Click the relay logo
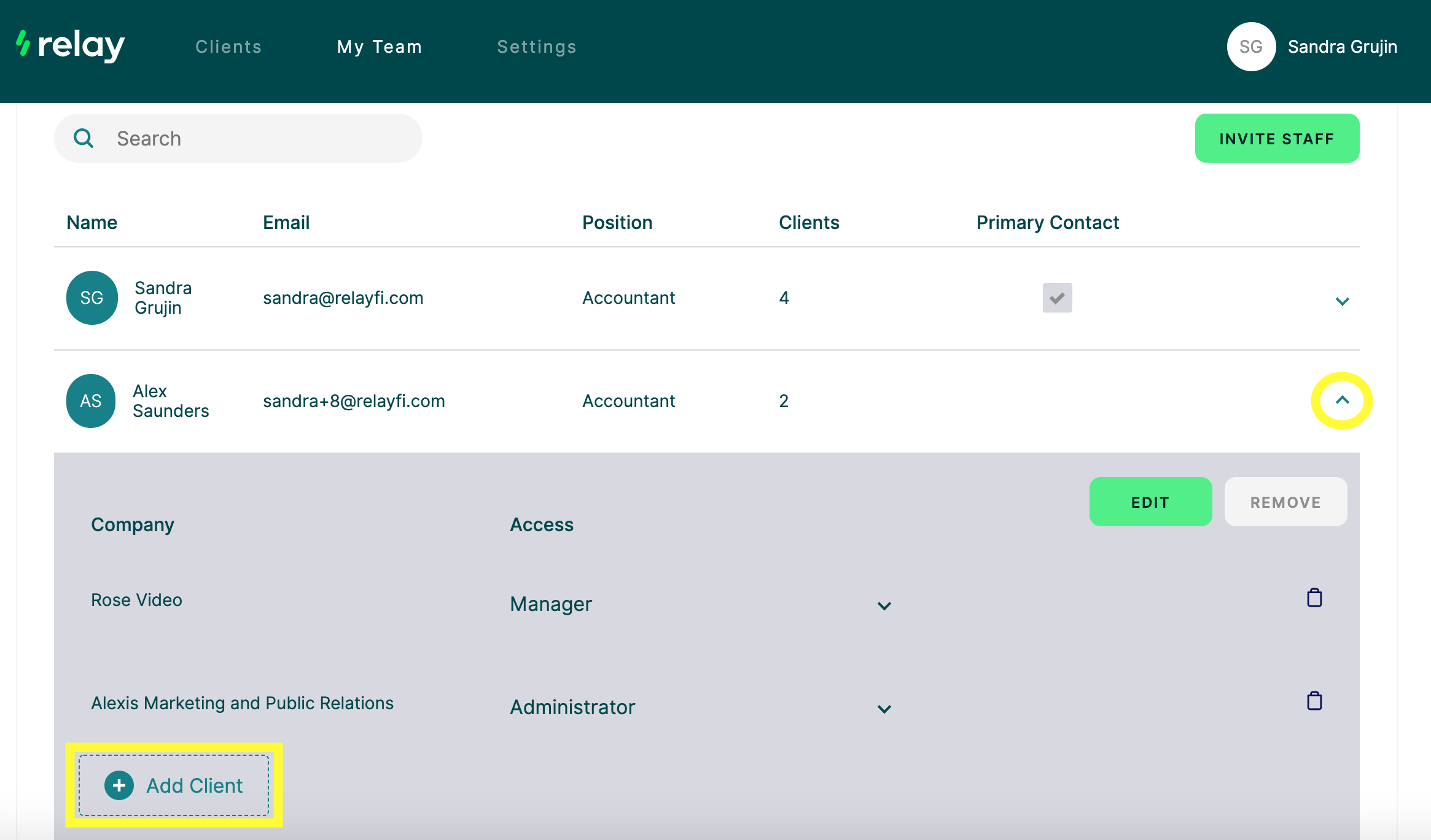 point(70,46)
